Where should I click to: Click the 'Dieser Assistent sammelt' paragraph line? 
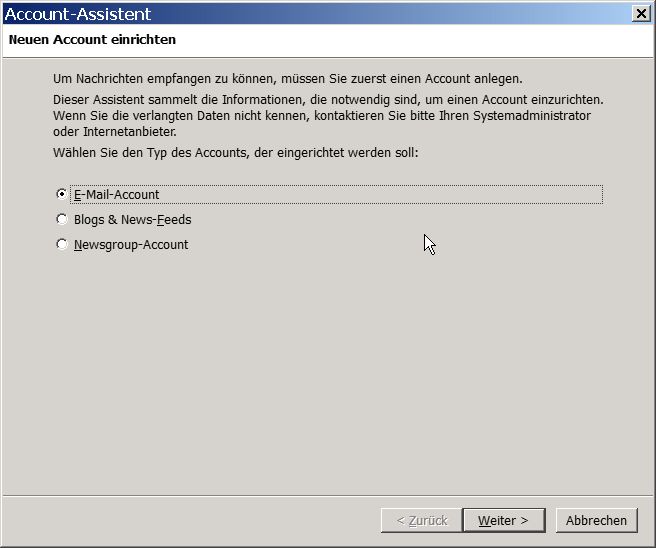point(328,100)
